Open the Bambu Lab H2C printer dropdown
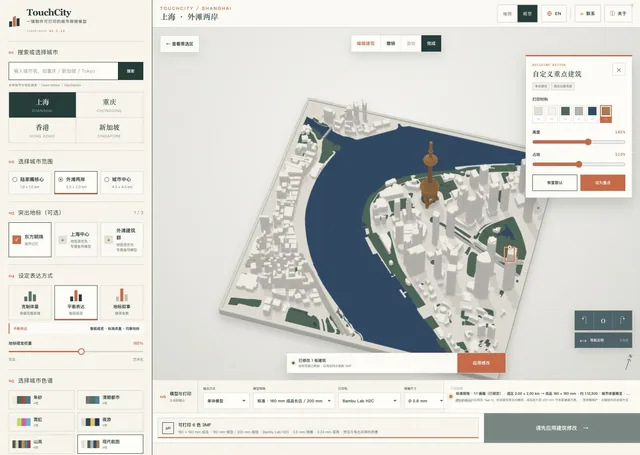Viewport: 640px width, 455px height. tap(369, 401)
